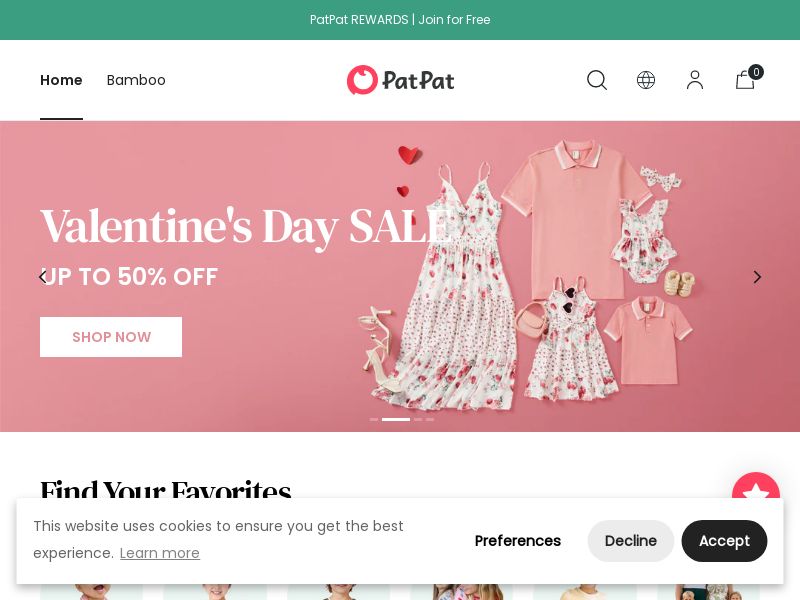
Task: Open the globe language selector icon
Action: (x=645, y=80)
